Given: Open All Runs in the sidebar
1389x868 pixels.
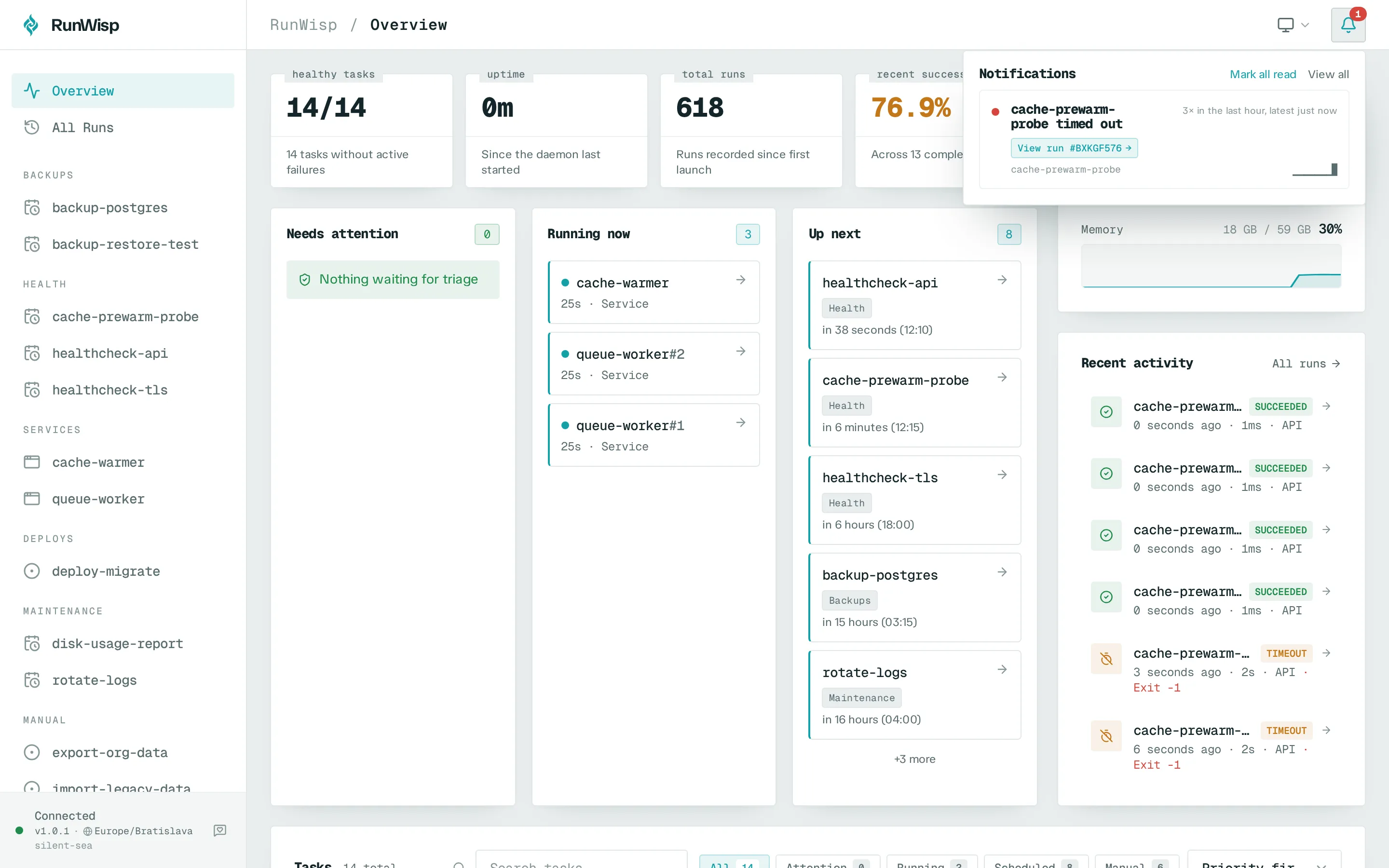Looking at the screenshot, I should coord(123,127).
